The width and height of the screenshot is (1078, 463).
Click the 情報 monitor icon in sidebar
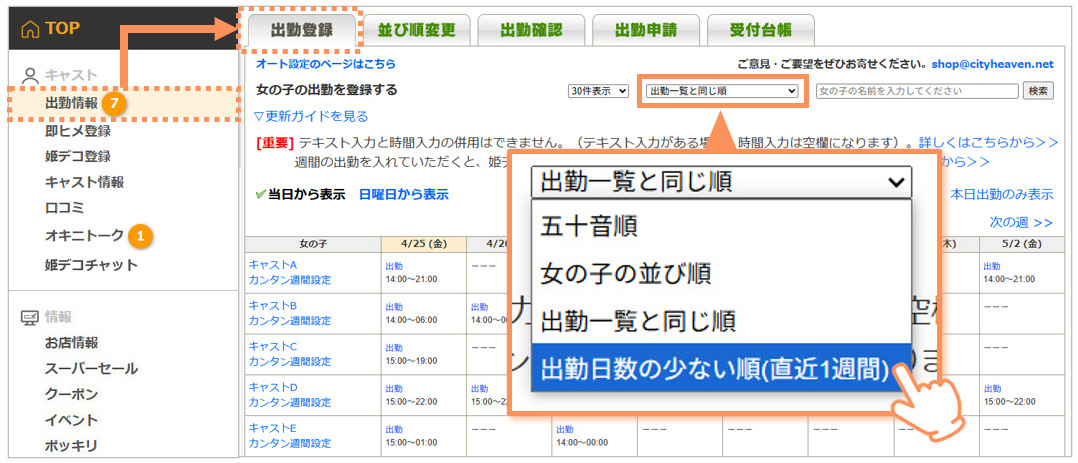click(30, 317)
